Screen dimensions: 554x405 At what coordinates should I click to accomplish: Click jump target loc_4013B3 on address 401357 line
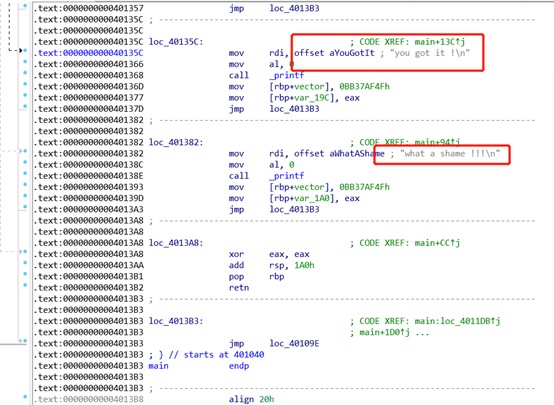point(294,8)
